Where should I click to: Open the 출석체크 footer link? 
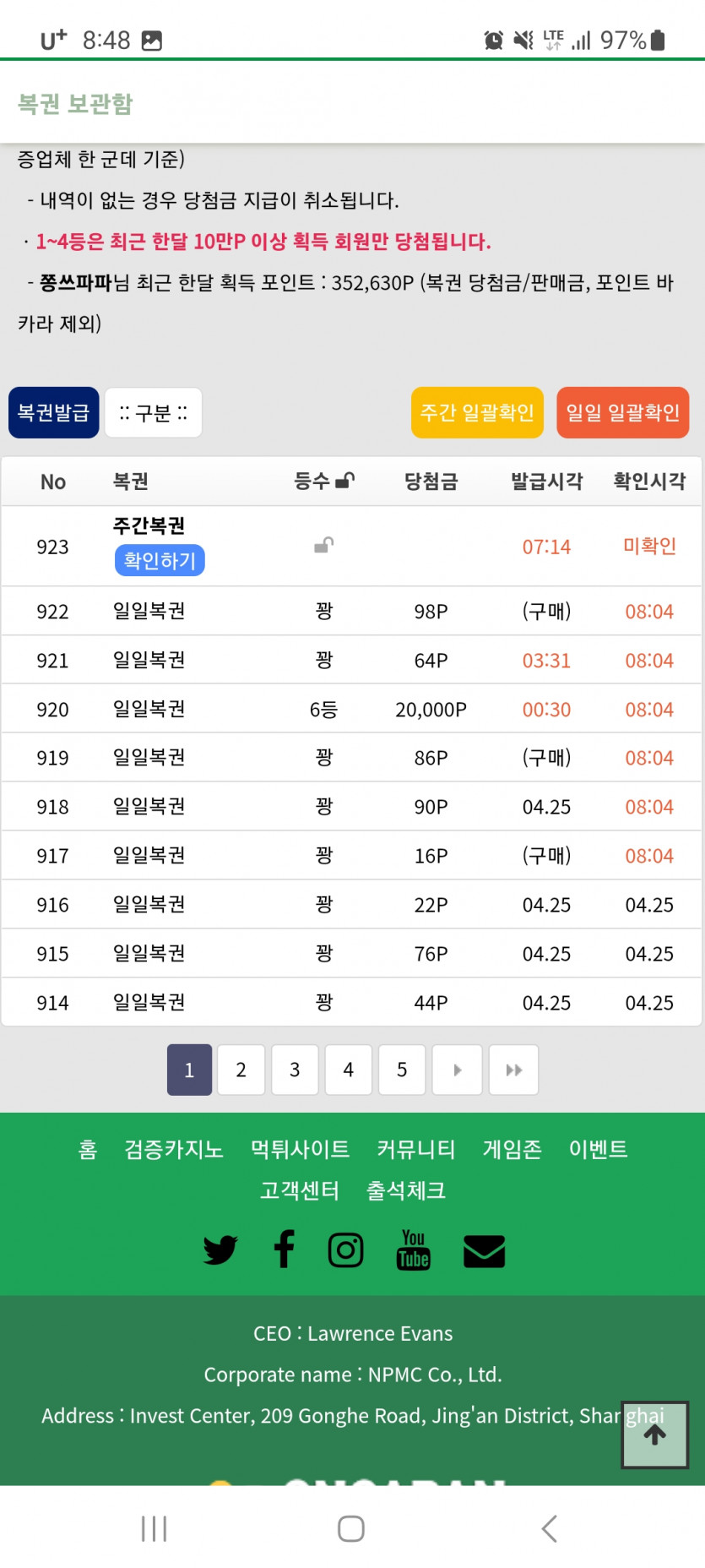tap(406, 1190)
